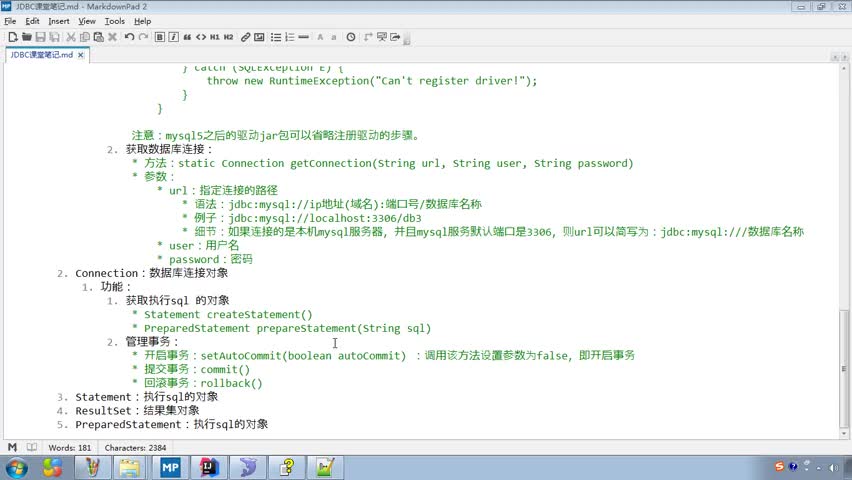Undo the last edit
Screen dimensions: 852x480
129,37
